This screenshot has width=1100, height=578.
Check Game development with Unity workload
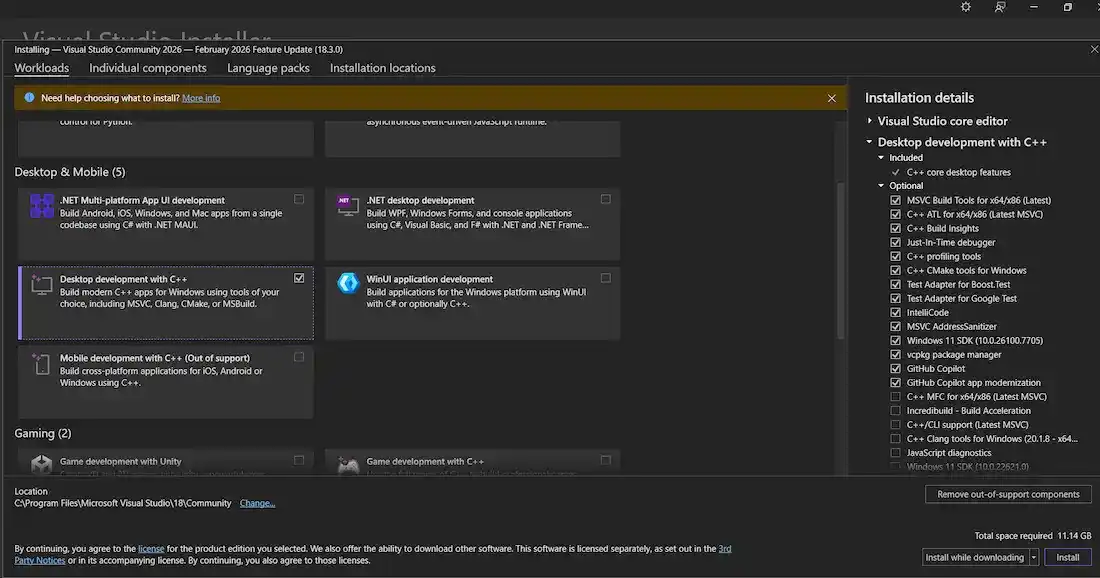coord(299,460)
